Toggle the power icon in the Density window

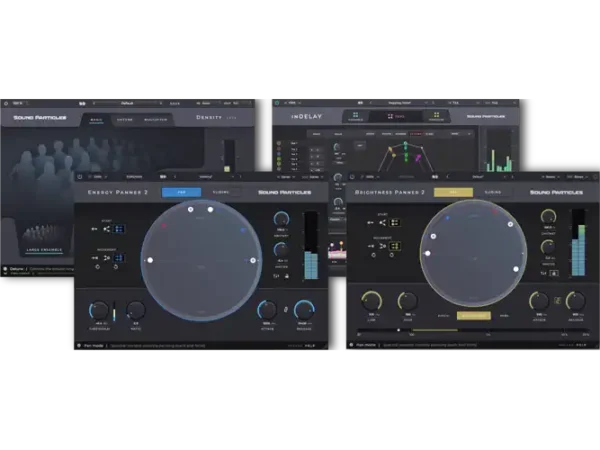coord(6,103)
